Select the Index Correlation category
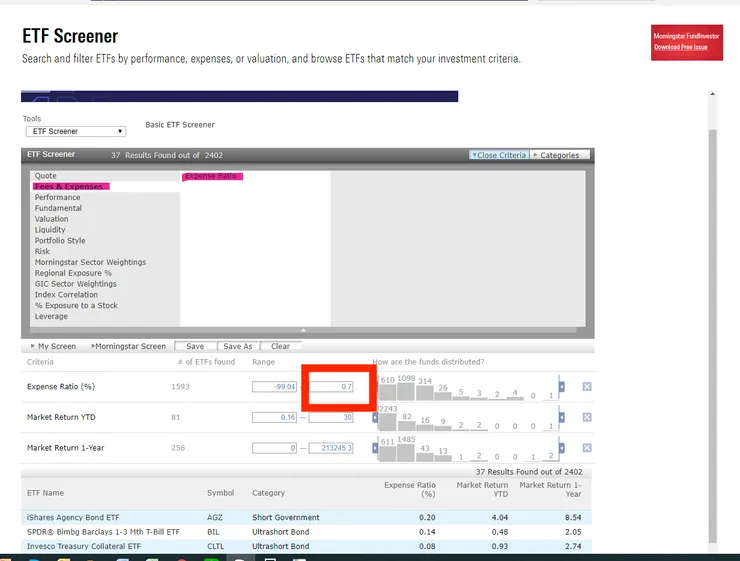 [66, 295]
